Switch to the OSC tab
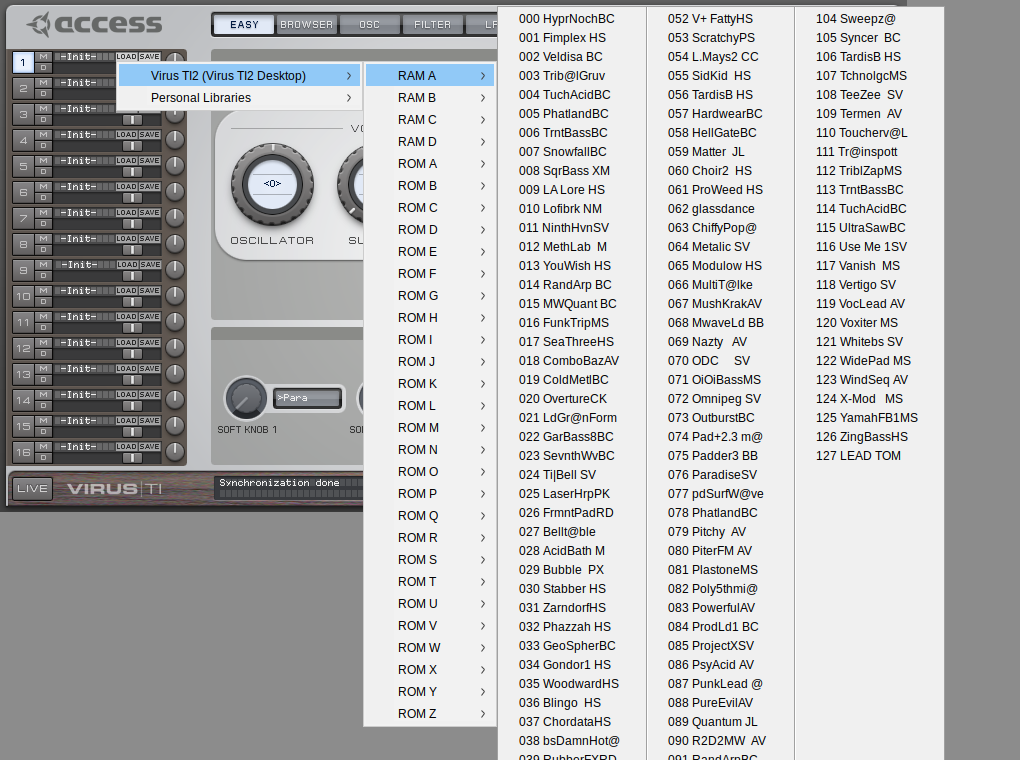Image resolution: width=1020 pixels, height=760 pixels. pos(369,25)
